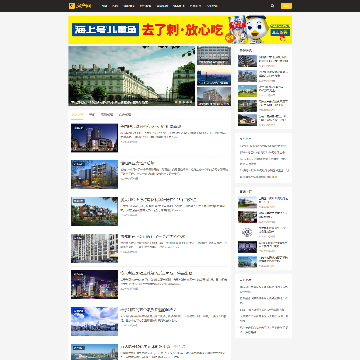Open the red brick terraced building article thumbnail
The image size is (360, 360).
pos(94,211)
